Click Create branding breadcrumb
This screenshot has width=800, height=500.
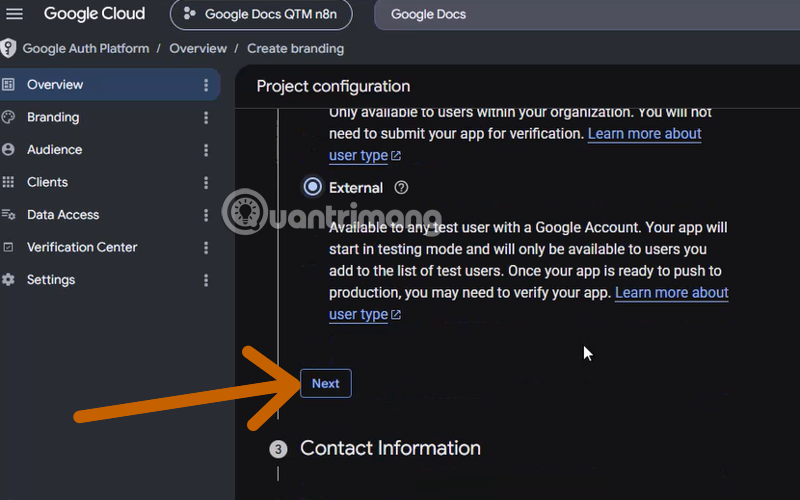click(295, 48)
